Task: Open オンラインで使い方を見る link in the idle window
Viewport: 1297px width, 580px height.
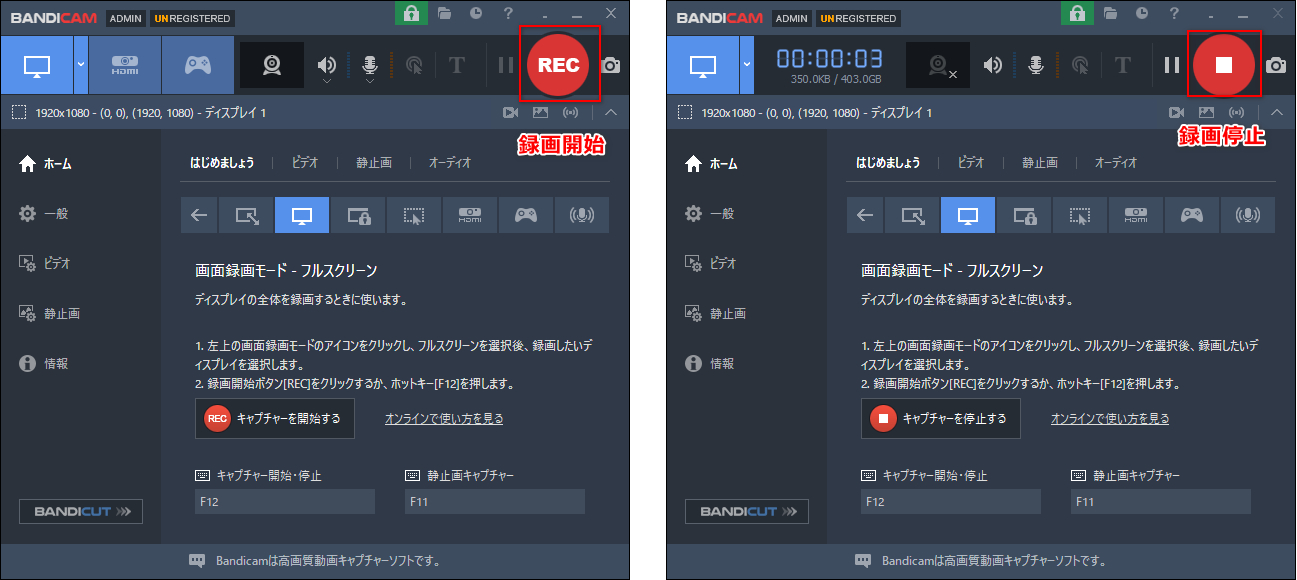Action: (x=444, y=419)
